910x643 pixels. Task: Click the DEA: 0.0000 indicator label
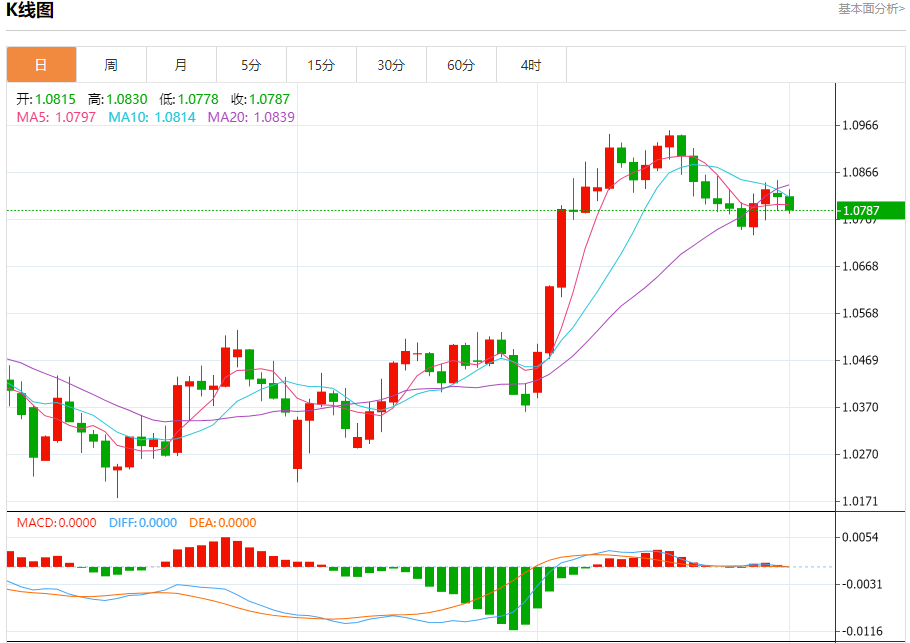coord(221,522)
